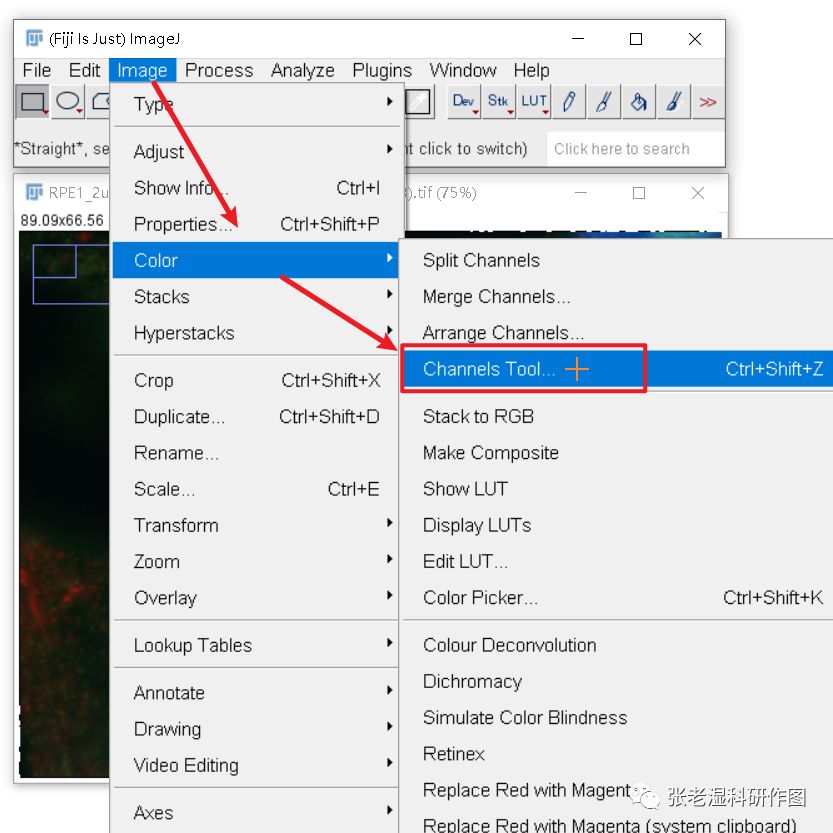The width and height of the screenshot is (833, 833).
Task: Open the Analyze menu
Action: point(303,70)
